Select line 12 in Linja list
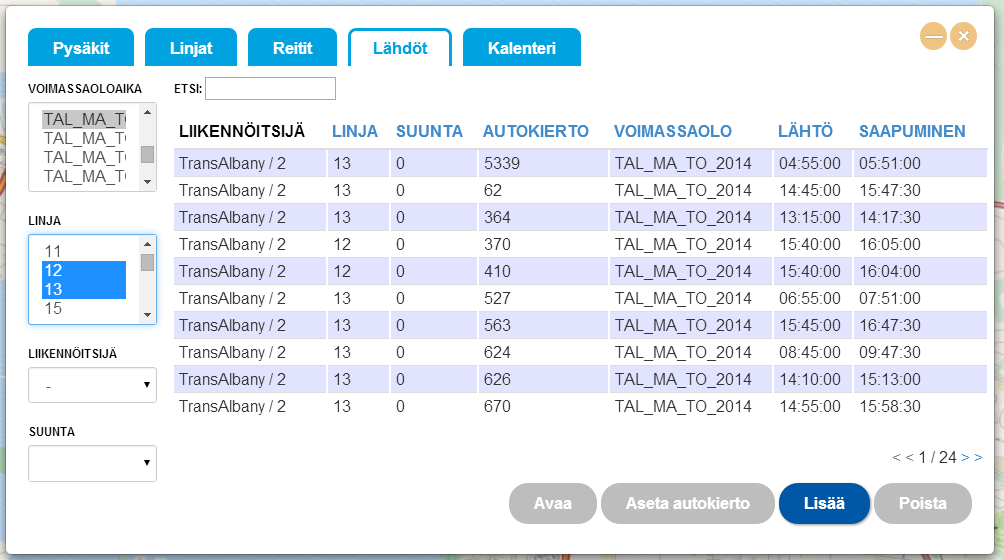This screenshot has width=1004, height=560. click(x=84, y=270)
